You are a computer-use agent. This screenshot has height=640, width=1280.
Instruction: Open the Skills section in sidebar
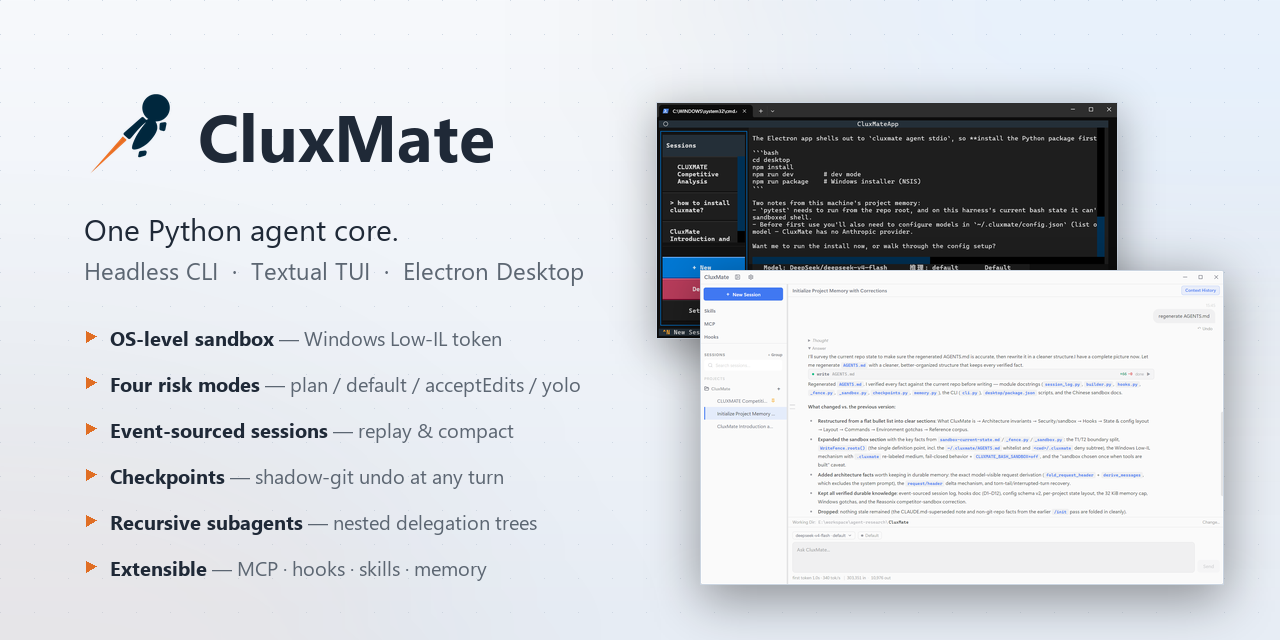710,311
